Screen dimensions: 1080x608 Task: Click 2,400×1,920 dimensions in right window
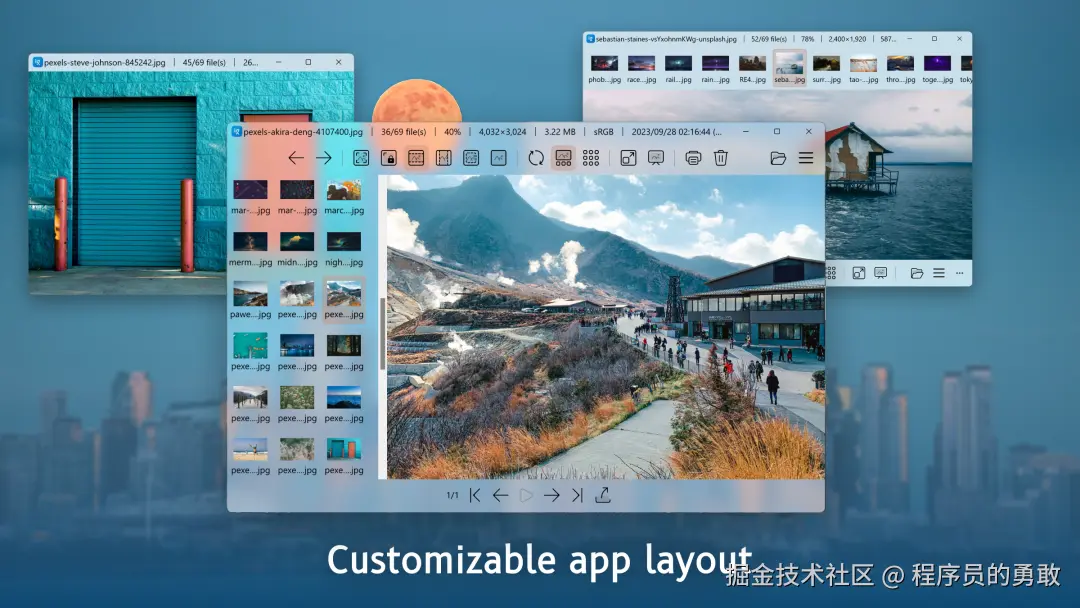(847, 39)
